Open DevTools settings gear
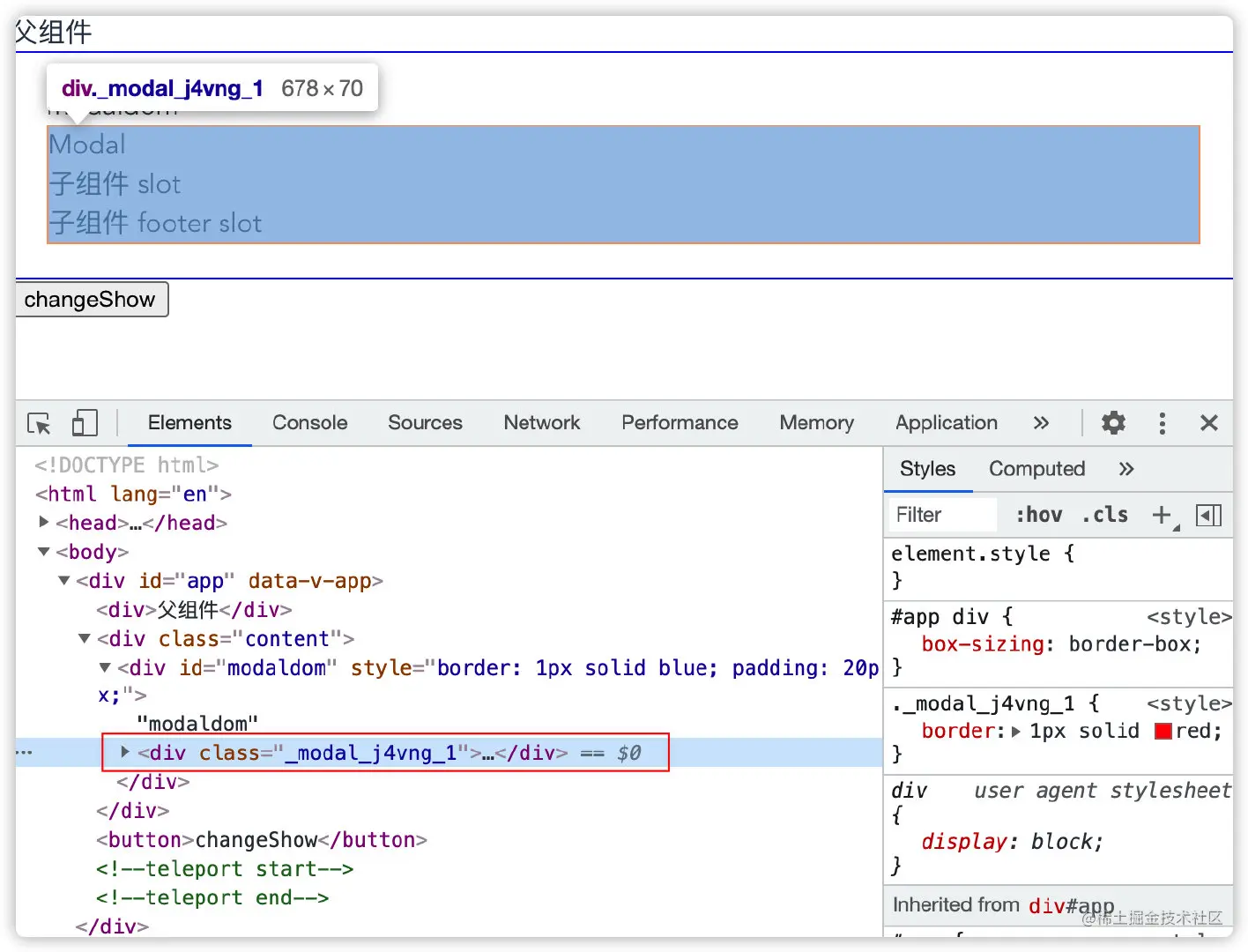The image size is (1248, 952). pos(1113,423)
